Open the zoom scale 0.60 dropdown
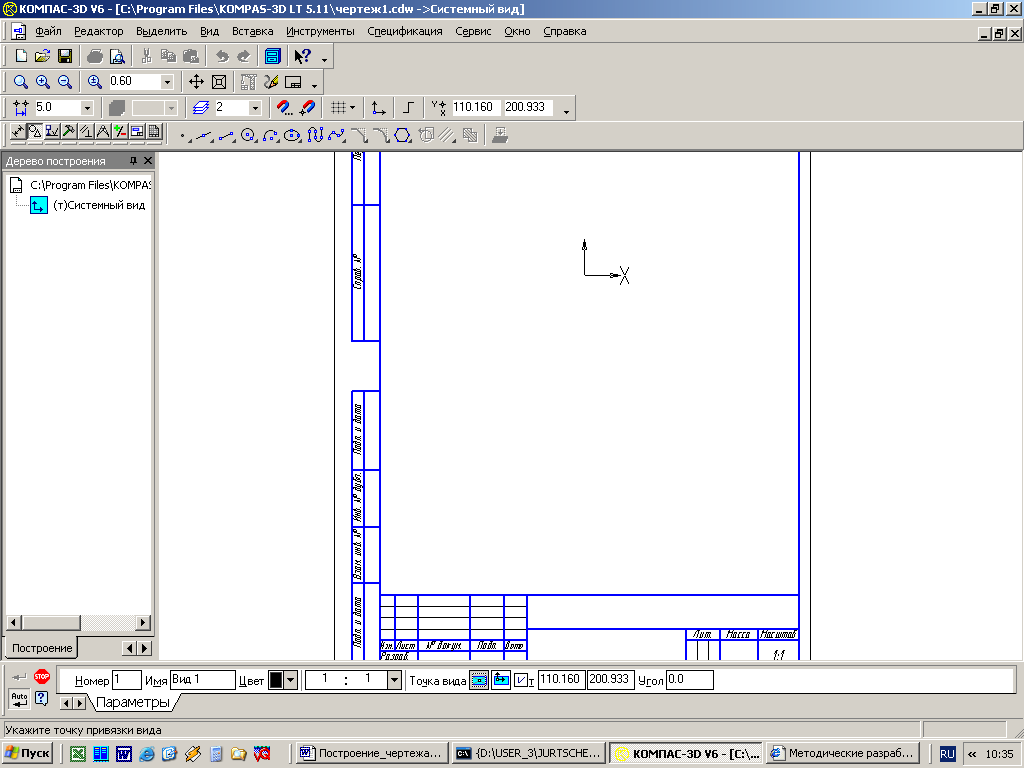 point(166,82)
